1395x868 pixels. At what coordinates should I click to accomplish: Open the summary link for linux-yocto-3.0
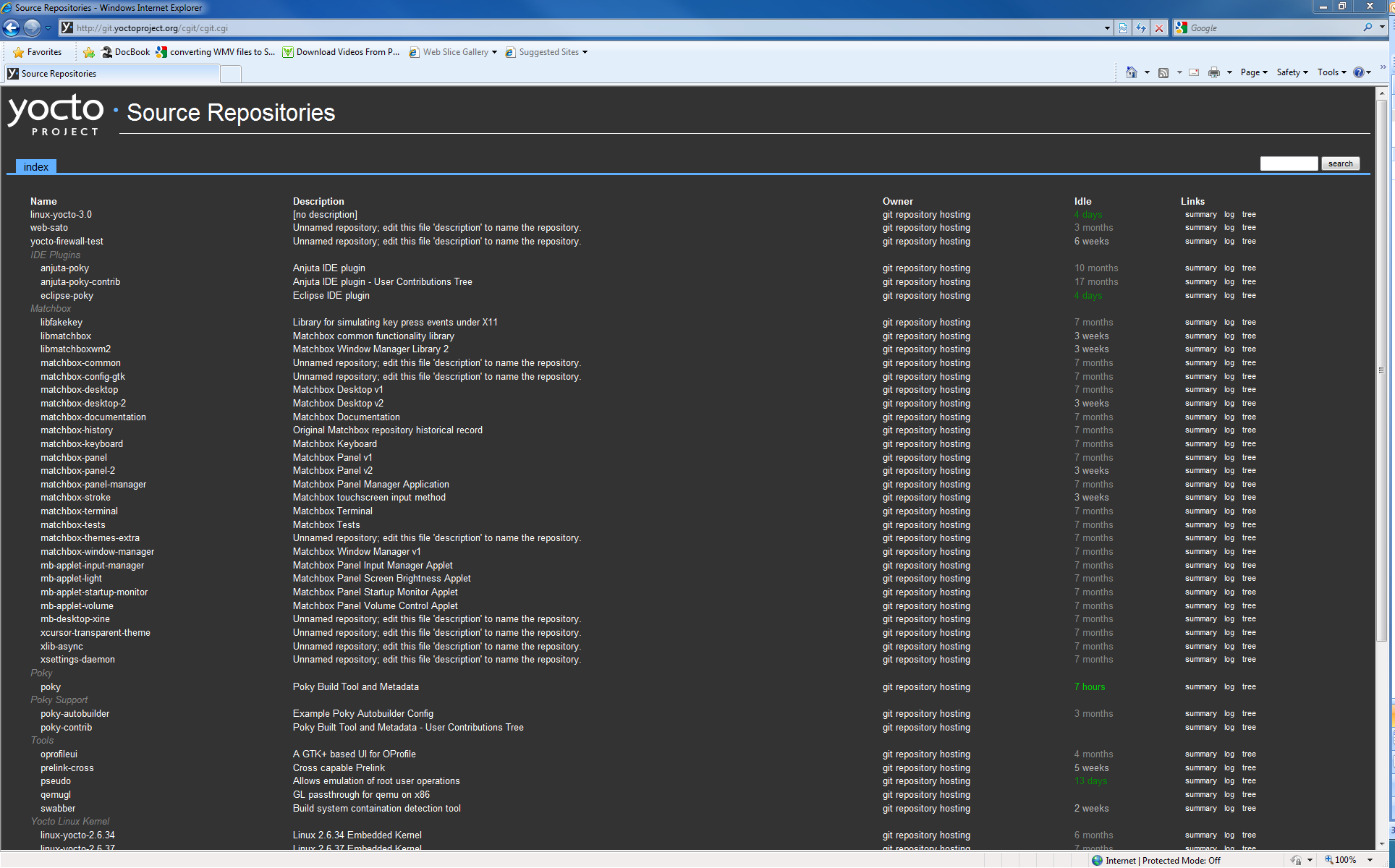(1200, 215)
